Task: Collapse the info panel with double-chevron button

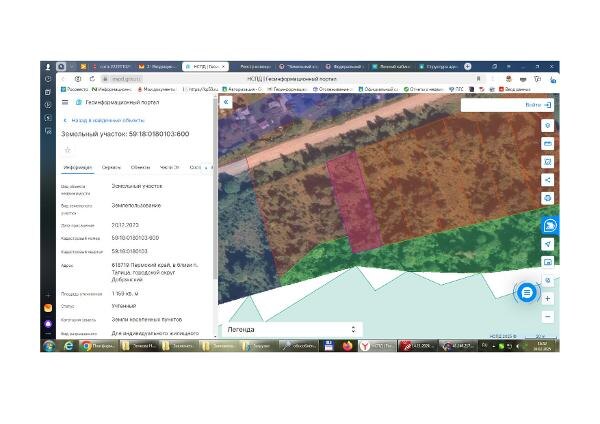Action: pos(226,102)
